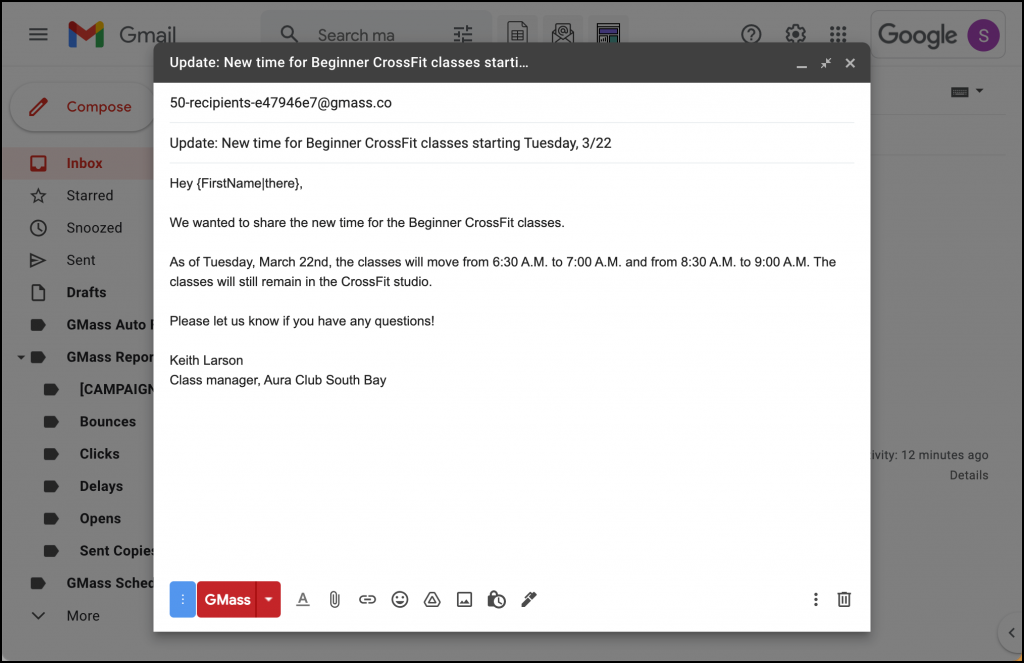Open the emoji picker
This screenshot has width=1024, height=663.
pos(400,599)
